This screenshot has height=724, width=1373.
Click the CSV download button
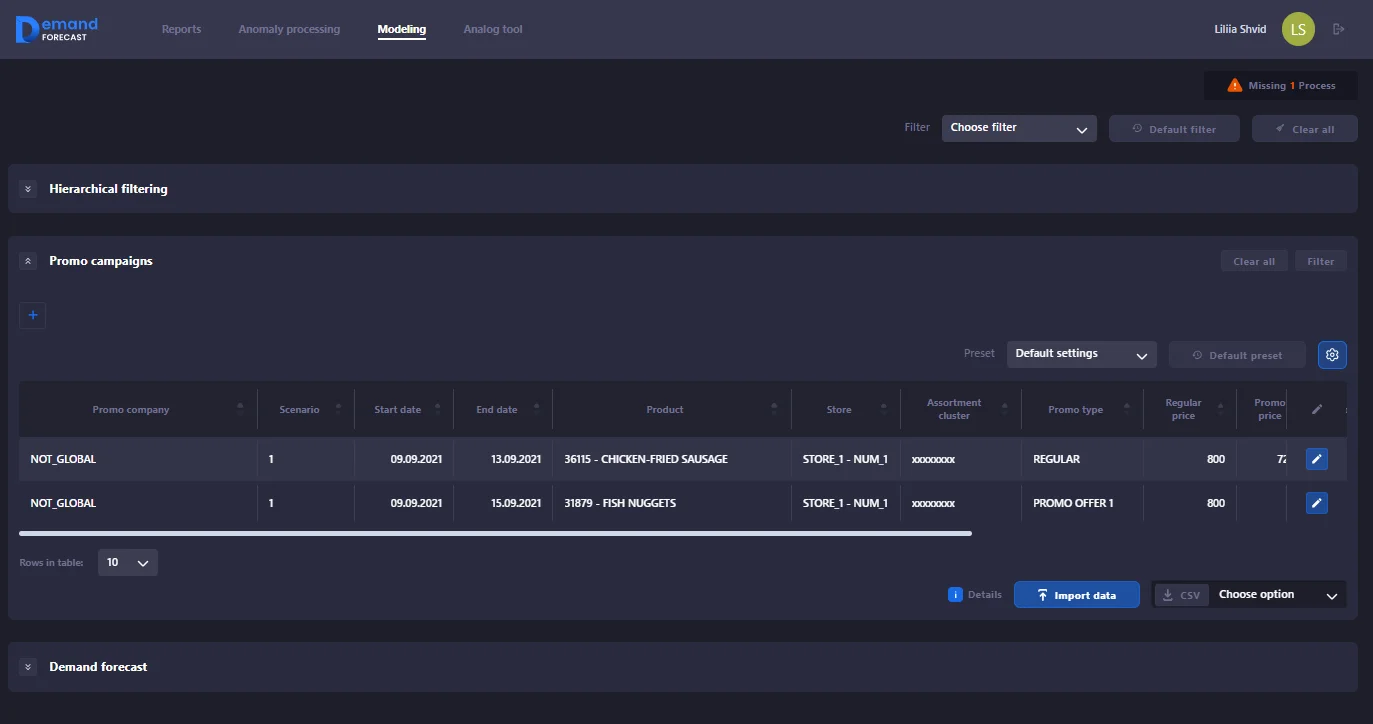1181,595
